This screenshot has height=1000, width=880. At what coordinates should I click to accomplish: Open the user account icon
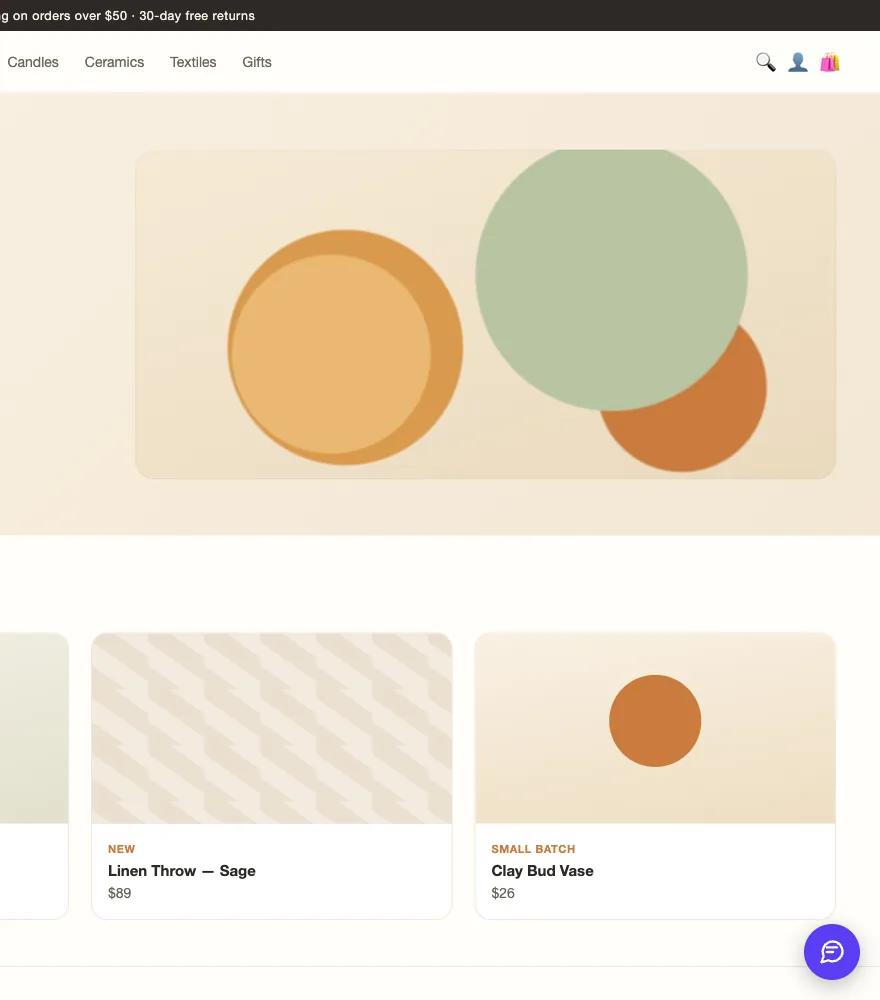[x=798, y=62]
